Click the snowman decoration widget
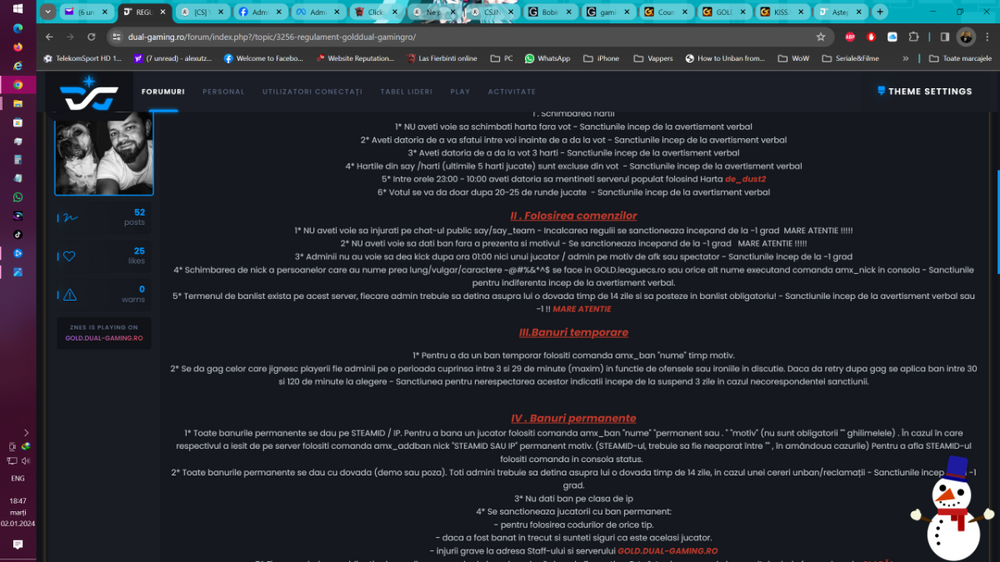Screen dimensions: 1000x562 pos(953,508)
